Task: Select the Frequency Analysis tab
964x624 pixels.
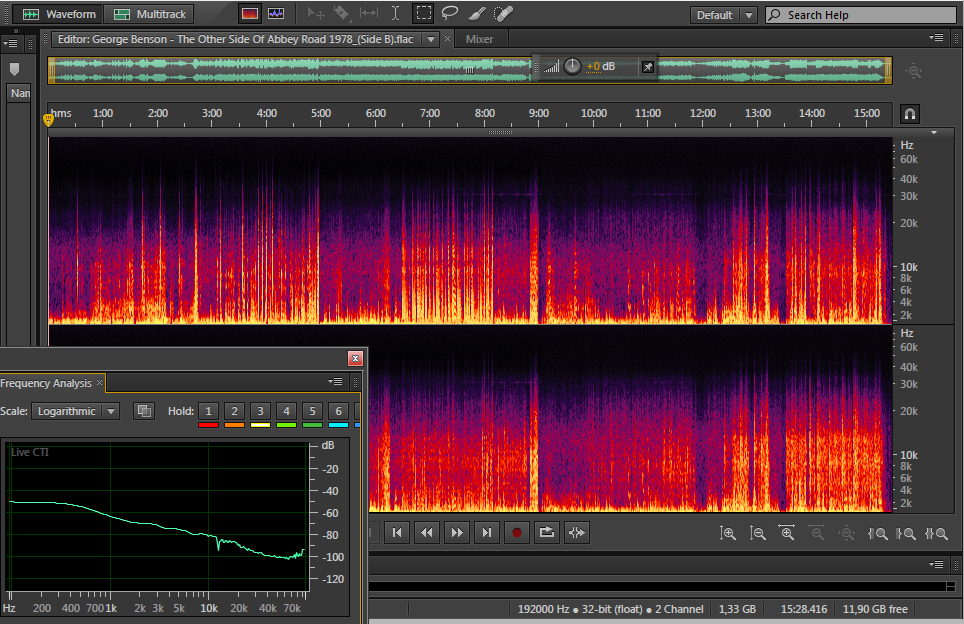Action: tap(46, 383)
